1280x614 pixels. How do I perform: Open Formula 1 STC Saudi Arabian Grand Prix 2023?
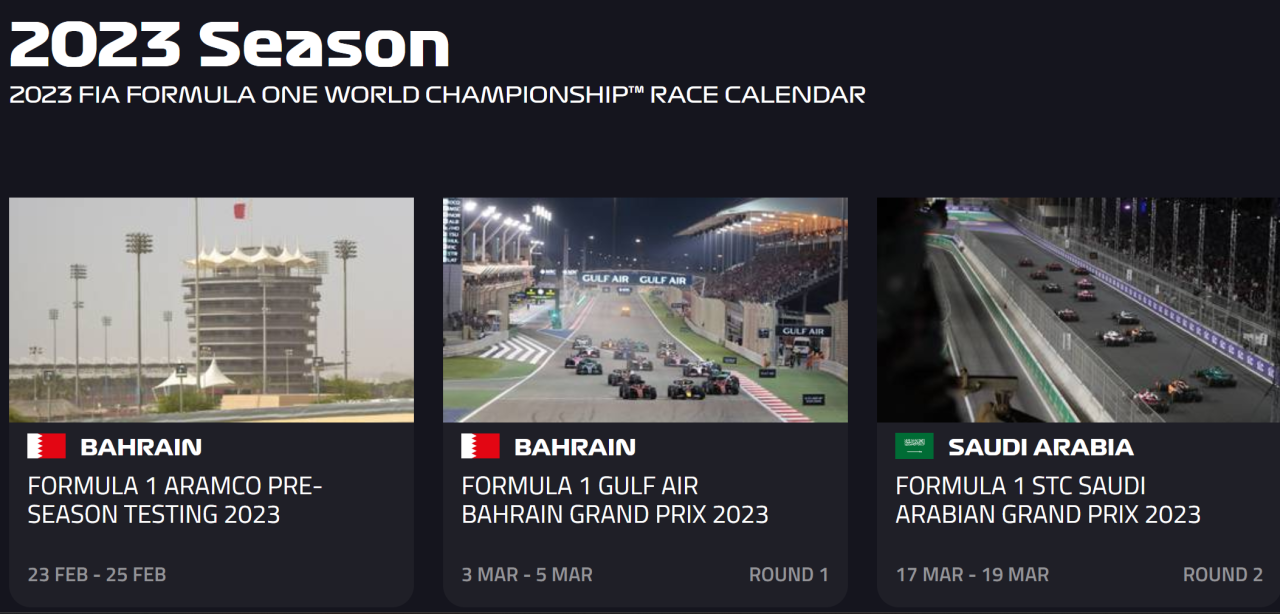coord(1047,500)
